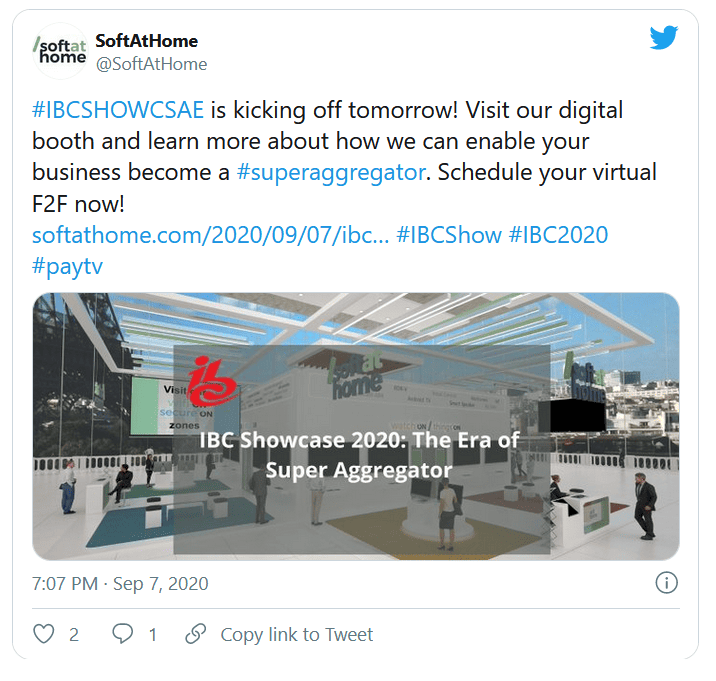The image size is (716, 681).
Task: Open the #superaggregator hashtag
Action: tap(331, 173)
